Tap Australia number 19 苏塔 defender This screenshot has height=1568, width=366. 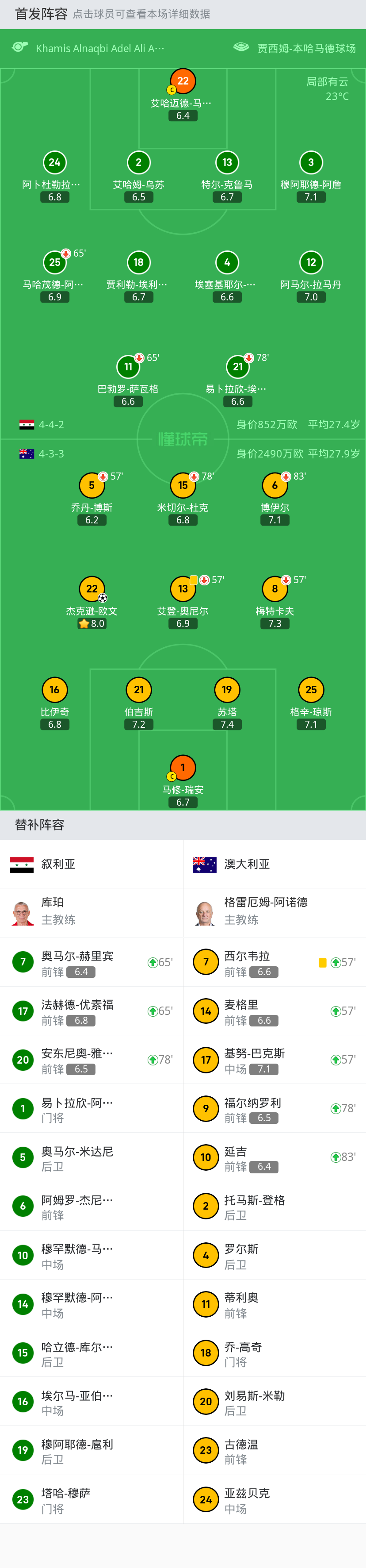pos(227,690)
